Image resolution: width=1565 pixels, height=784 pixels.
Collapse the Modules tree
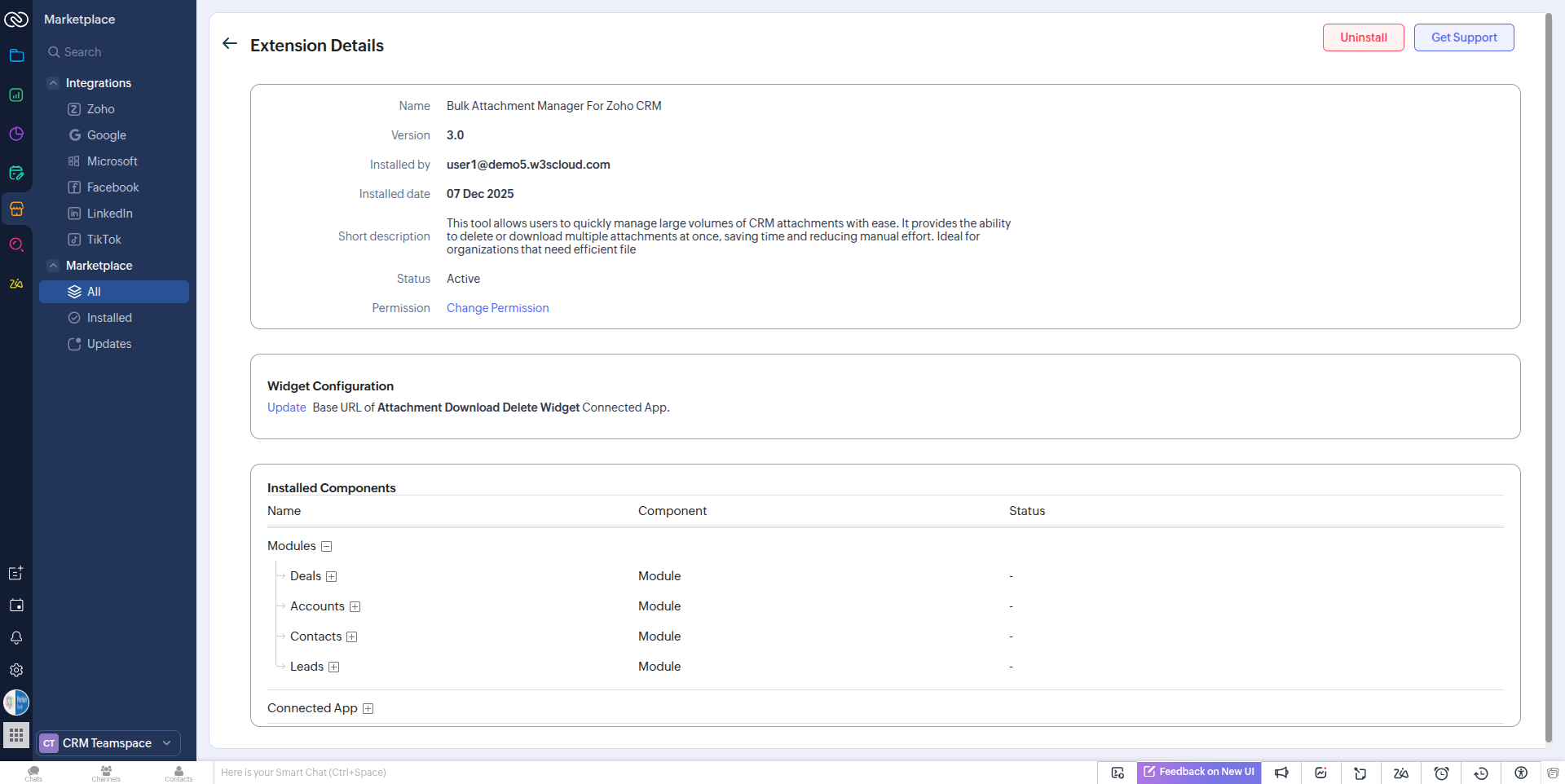point(327,547)
